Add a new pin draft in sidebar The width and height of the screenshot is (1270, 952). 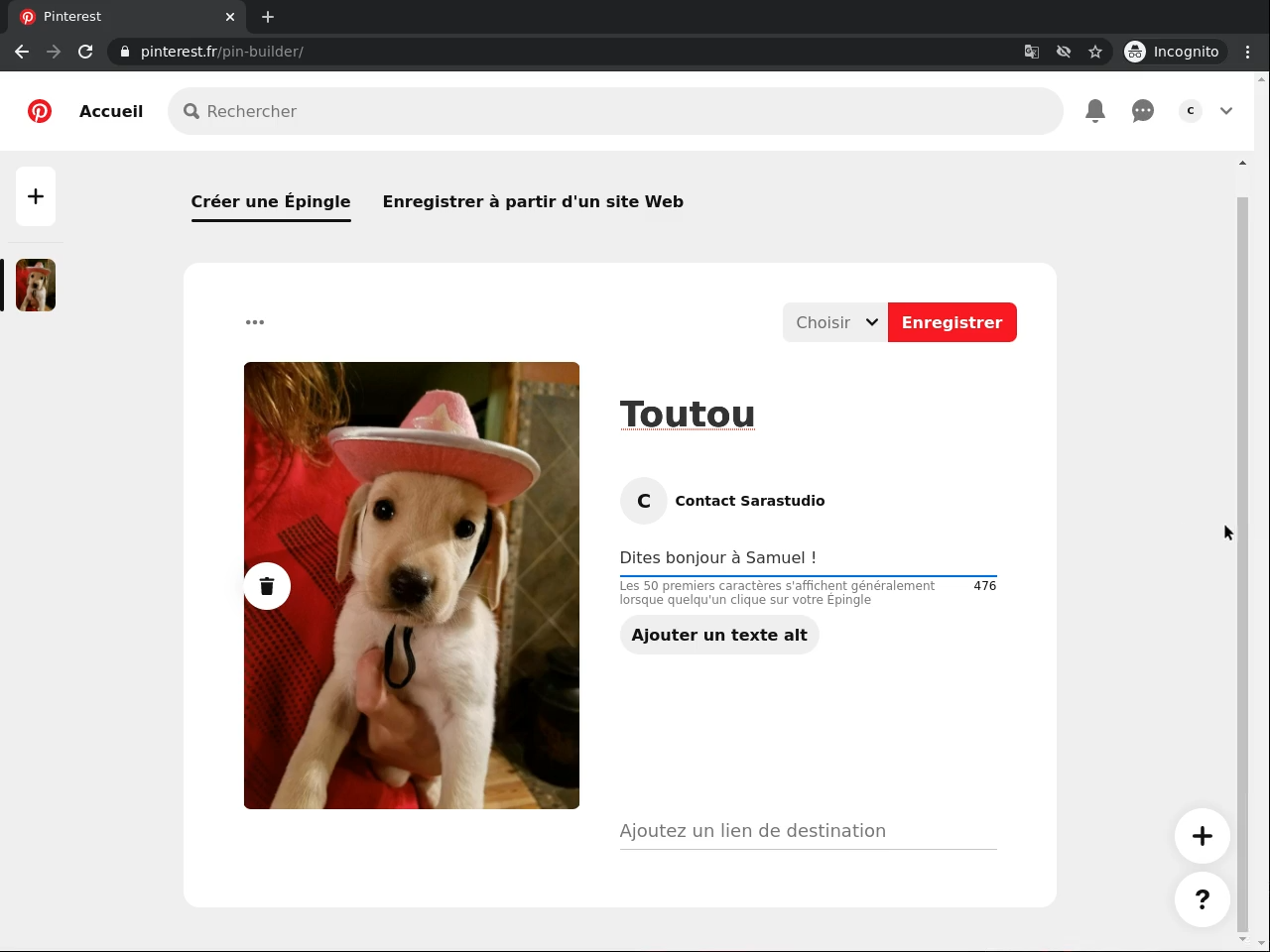(x=36, y=196)
